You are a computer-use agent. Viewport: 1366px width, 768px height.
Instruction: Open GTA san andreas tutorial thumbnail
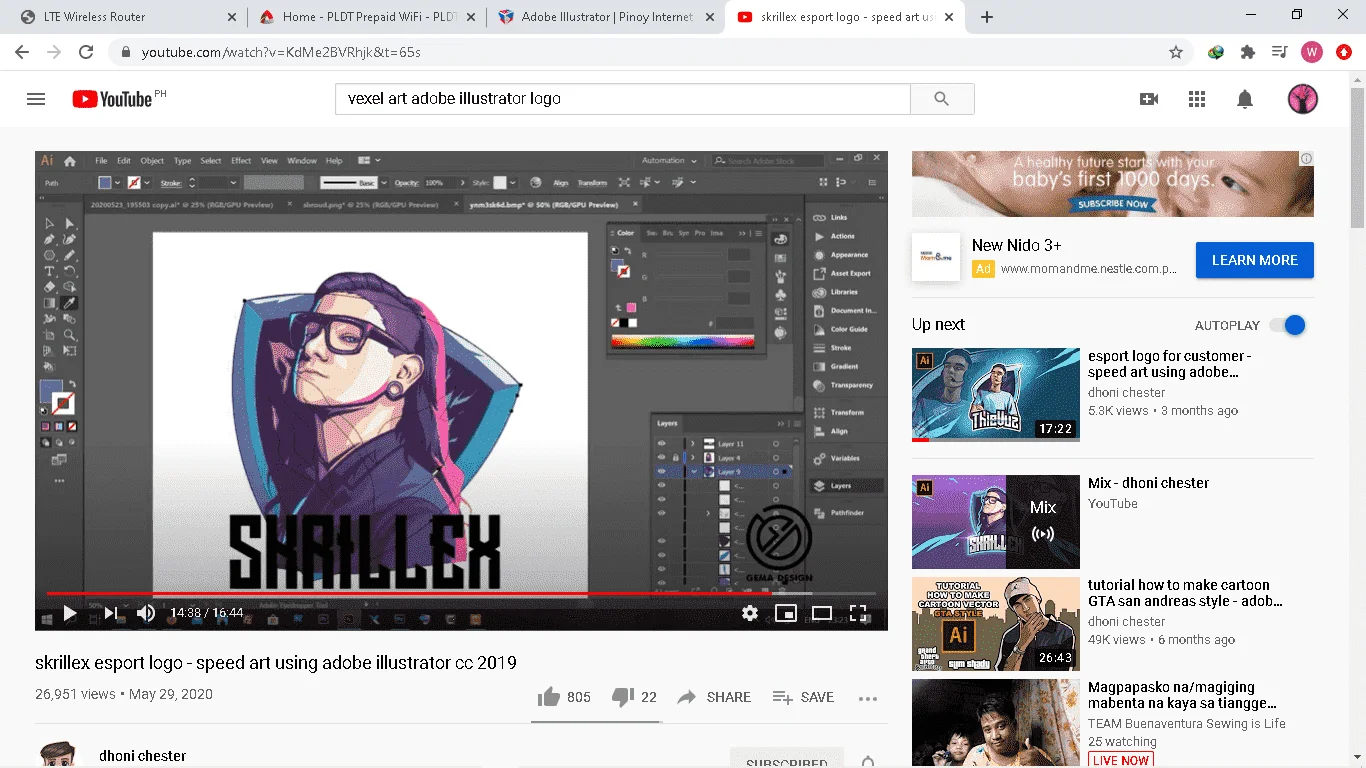995,624
